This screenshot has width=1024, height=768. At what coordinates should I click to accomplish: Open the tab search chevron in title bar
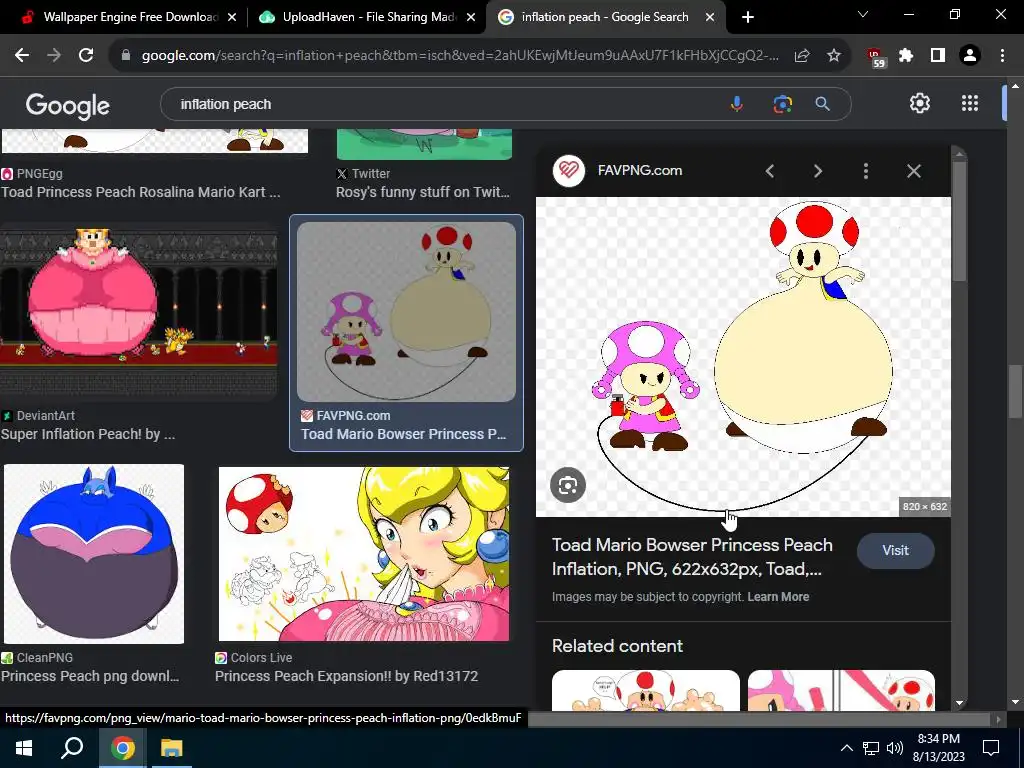click(x=863, y=14)
